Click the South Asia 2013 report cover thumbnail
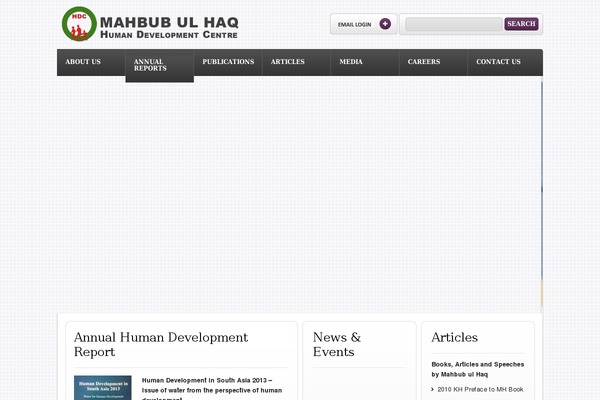This screenshot has width=600, height=400. click(x=103, y=388)
